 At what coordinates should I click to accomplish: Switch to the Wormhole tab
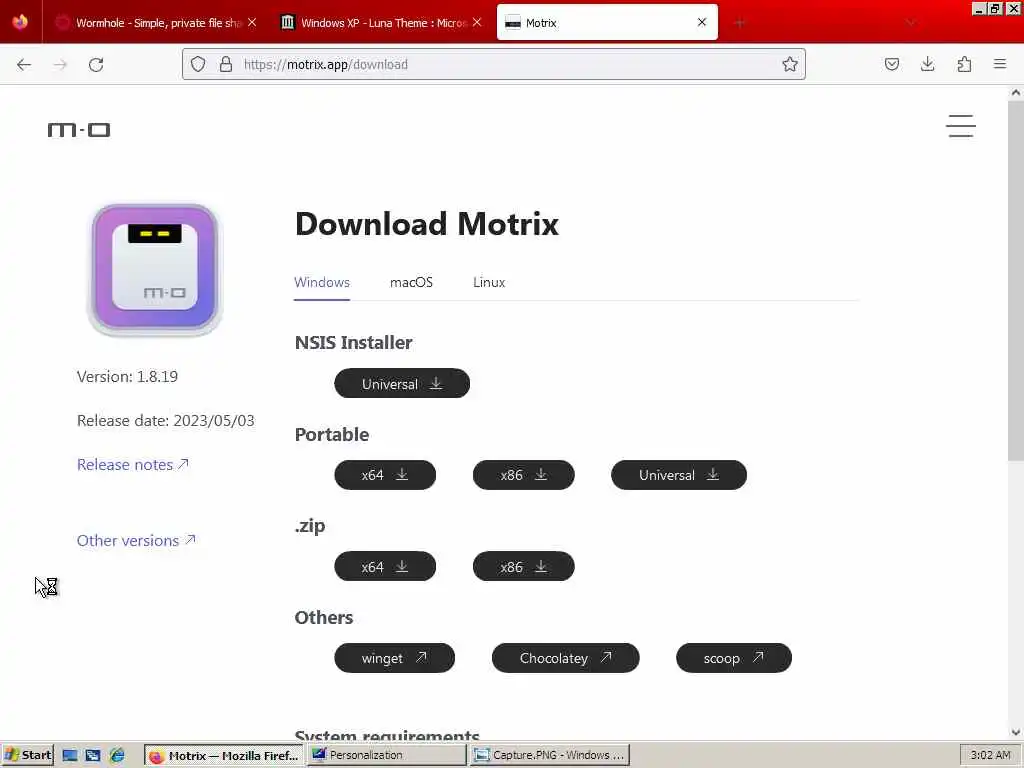coord(155,23)
